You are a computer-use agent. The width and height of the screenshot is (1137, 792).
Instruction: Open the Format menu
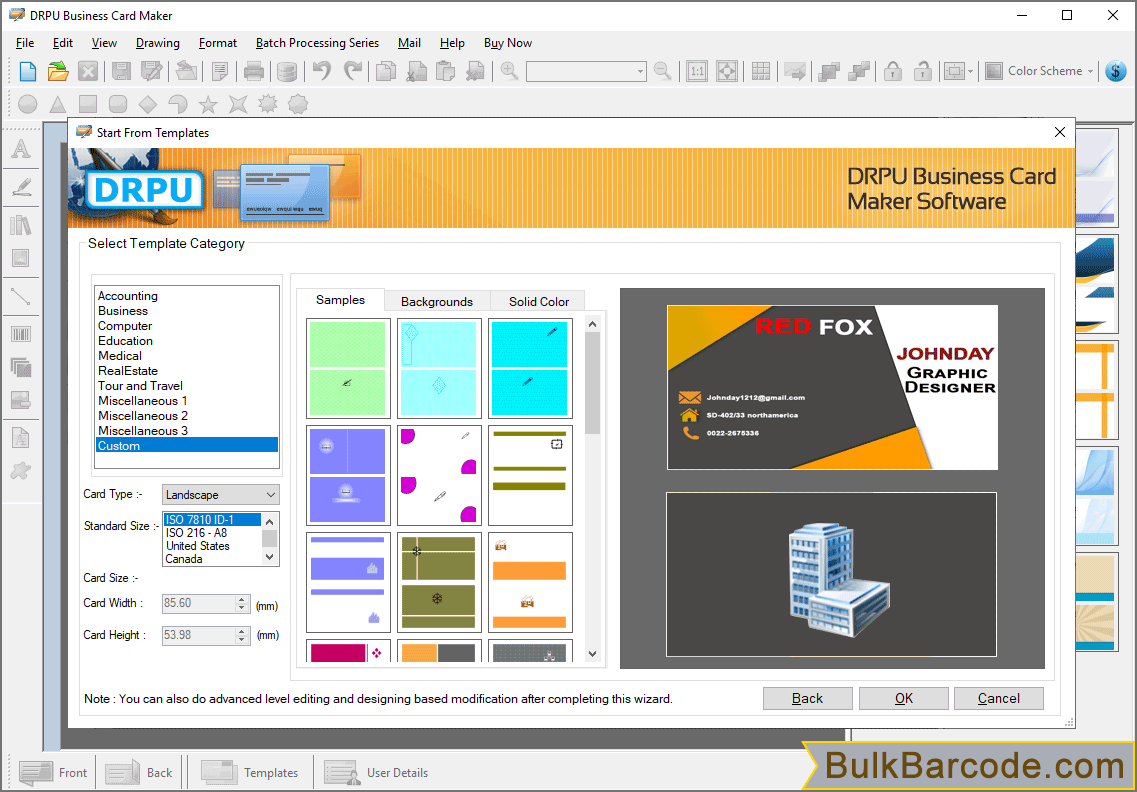218,43
